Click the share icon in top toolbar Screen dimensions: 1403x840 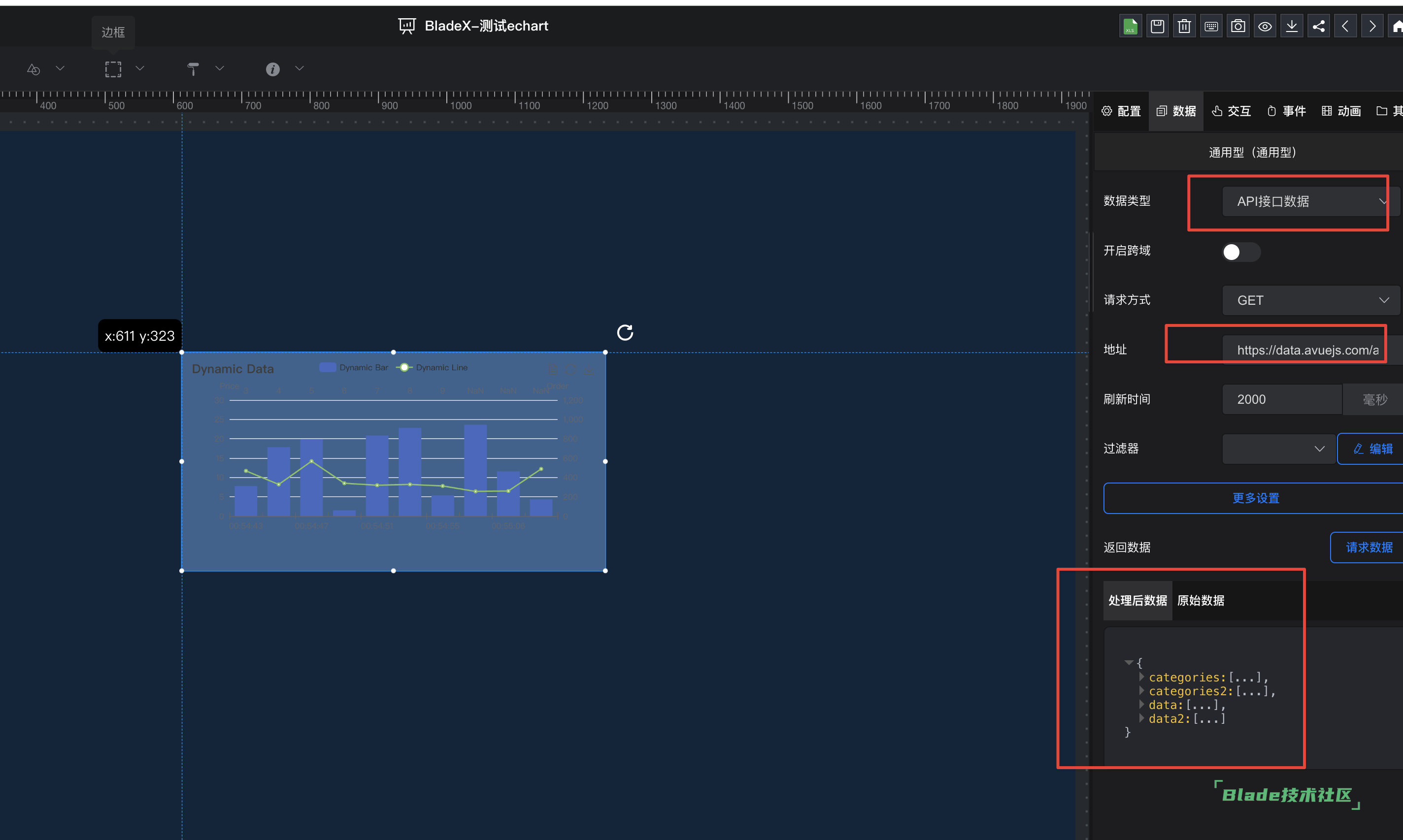click(1319, 26)
